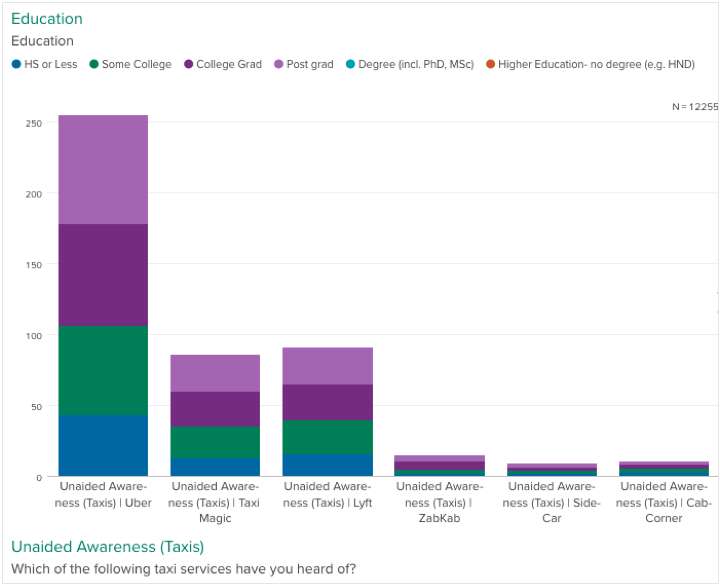Click the N = 12255 sample size text
Viewport: 720px width, 585px height.
point(695,107)
